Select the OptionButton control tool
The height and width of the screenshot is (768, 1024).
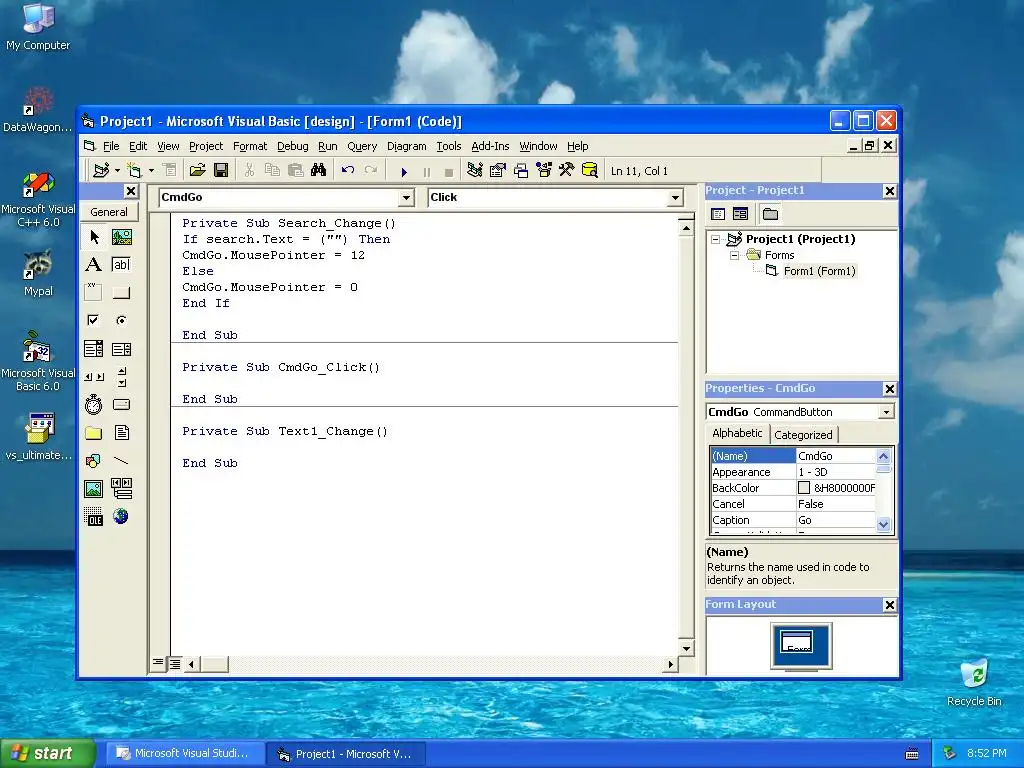pos(121,320)
